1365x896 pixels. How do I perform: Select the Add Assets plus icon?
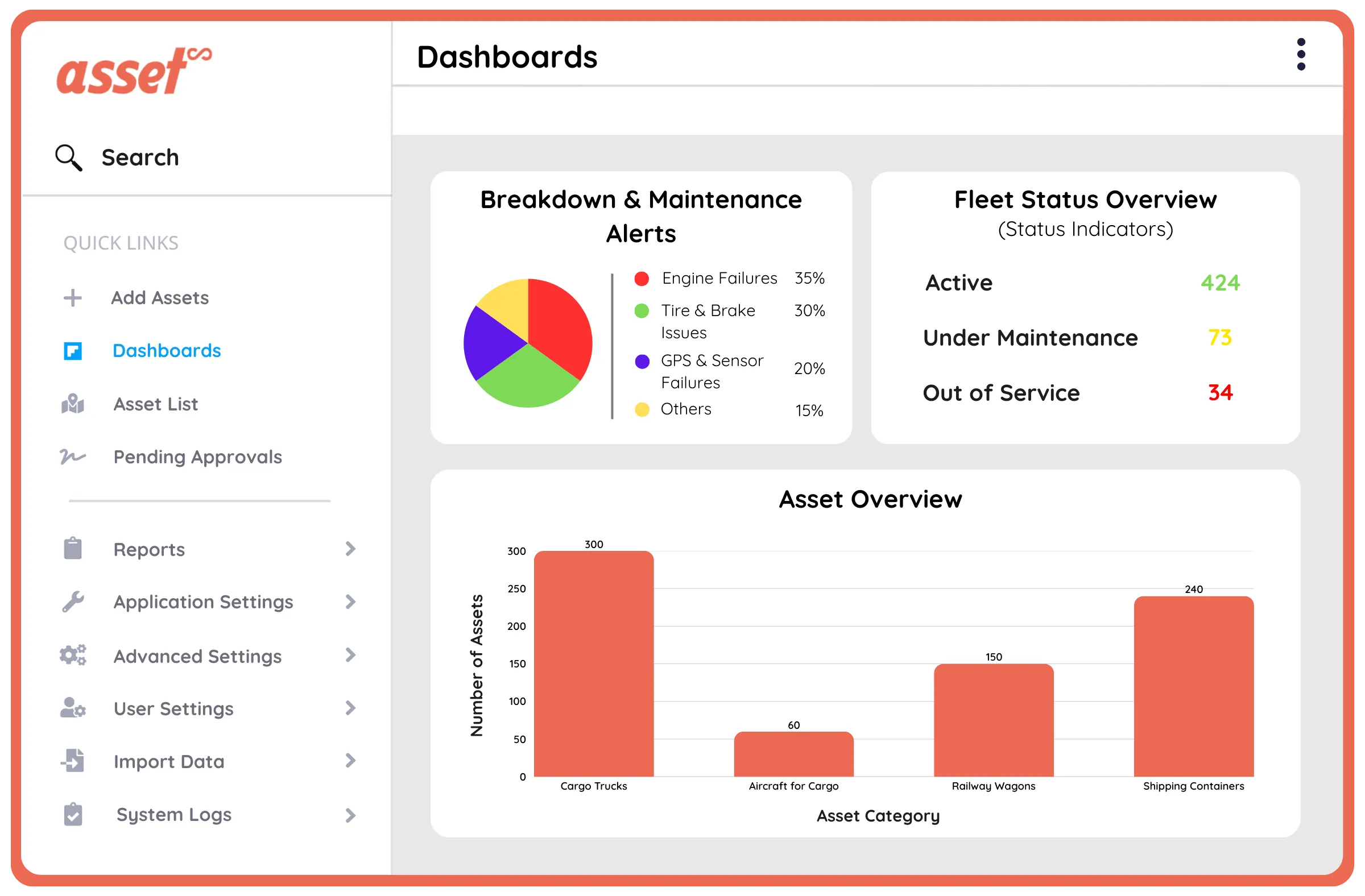coord(72,297)
